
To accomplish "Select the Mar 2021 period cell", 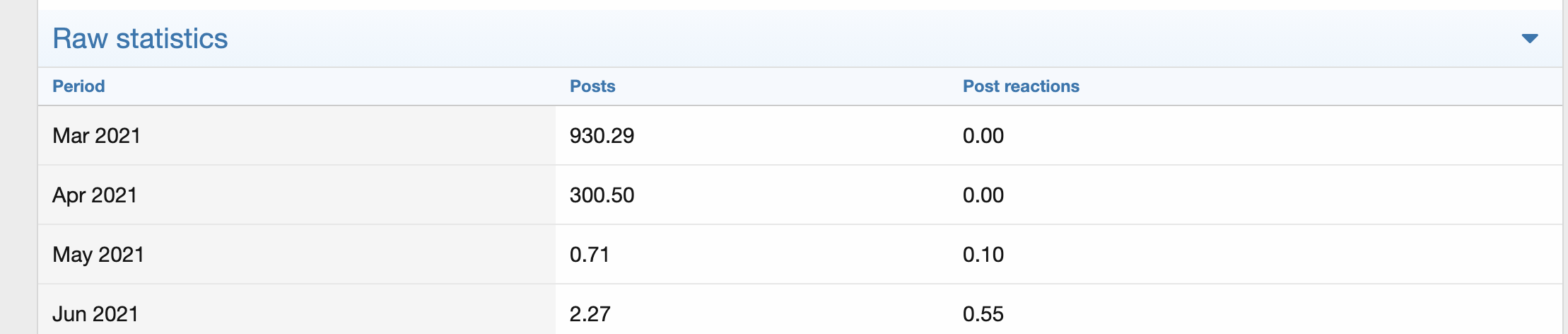I will point(97,136).
